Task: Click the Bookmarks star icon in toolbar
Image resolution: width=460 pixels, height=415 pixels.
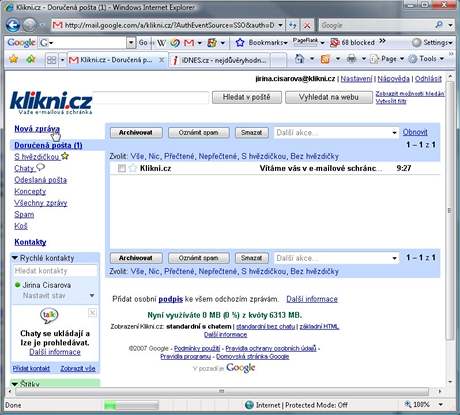Action: click(240, 43)
